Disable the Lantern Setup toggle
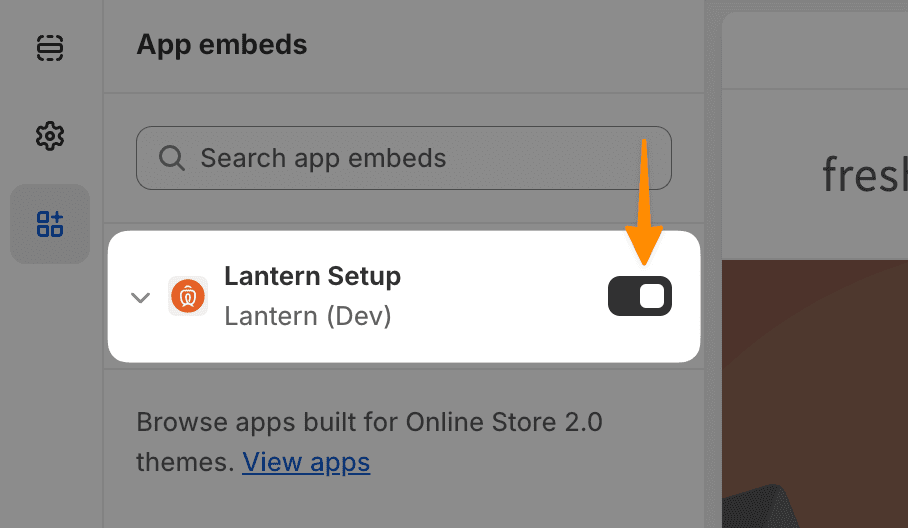Image resolution: width=908 pixels, height=528 pixels. (640, 296)
